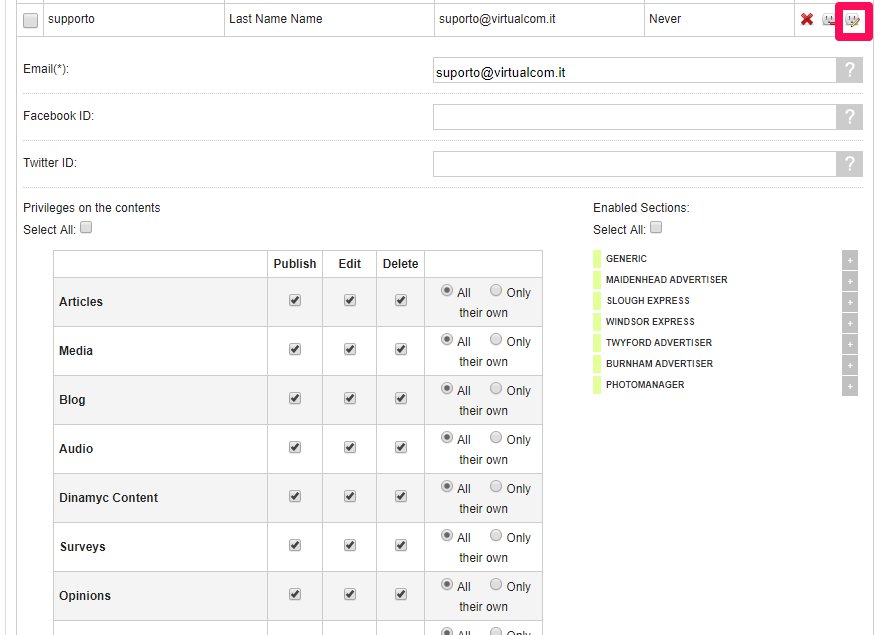Viewport: 882px width, 635px height.
Task: Uncheck the Publish checkbox for Articles
Action: tap(295, 300)
